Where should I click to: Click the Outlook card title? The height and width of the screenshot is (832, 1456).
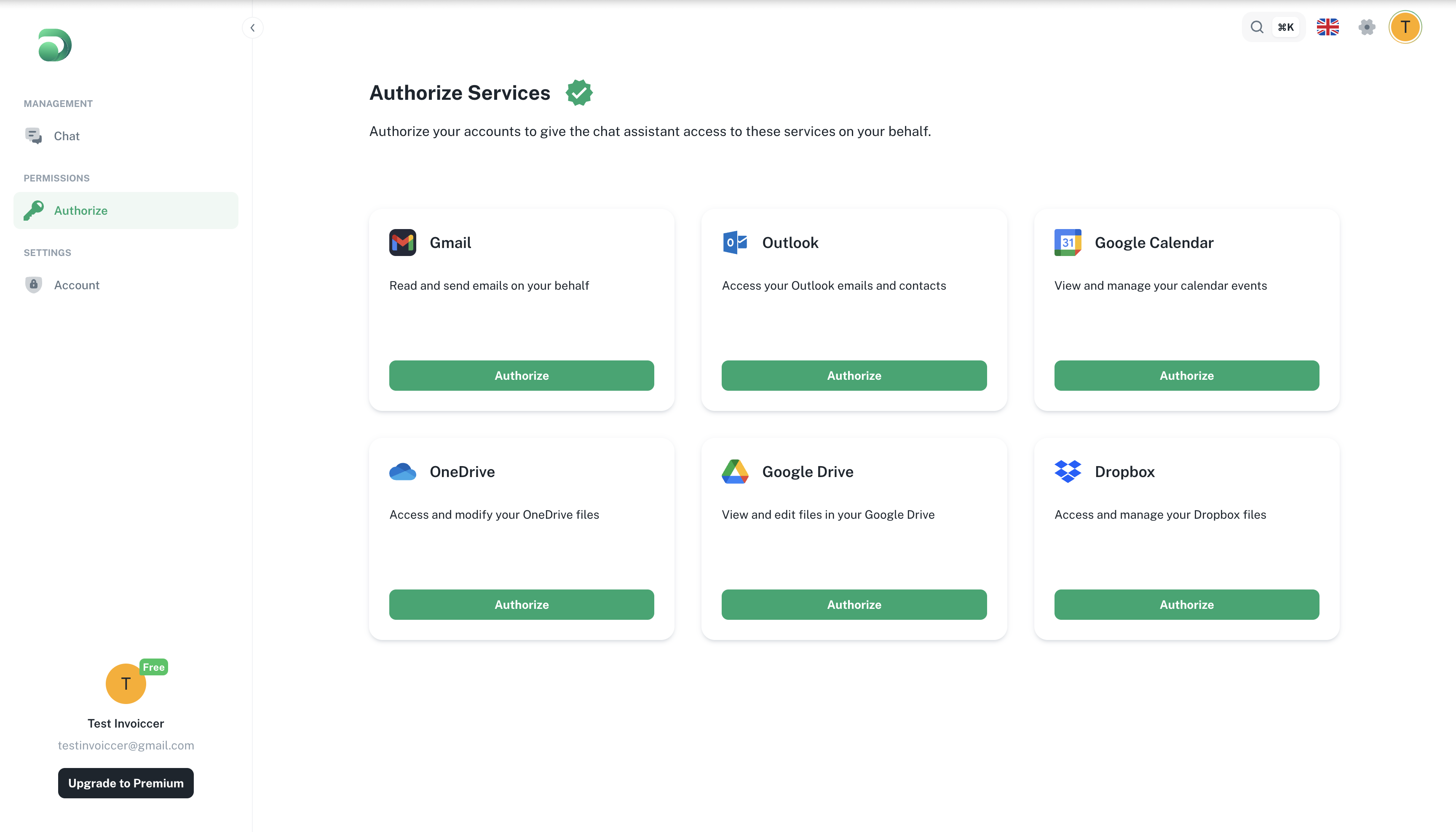(790, 242)
